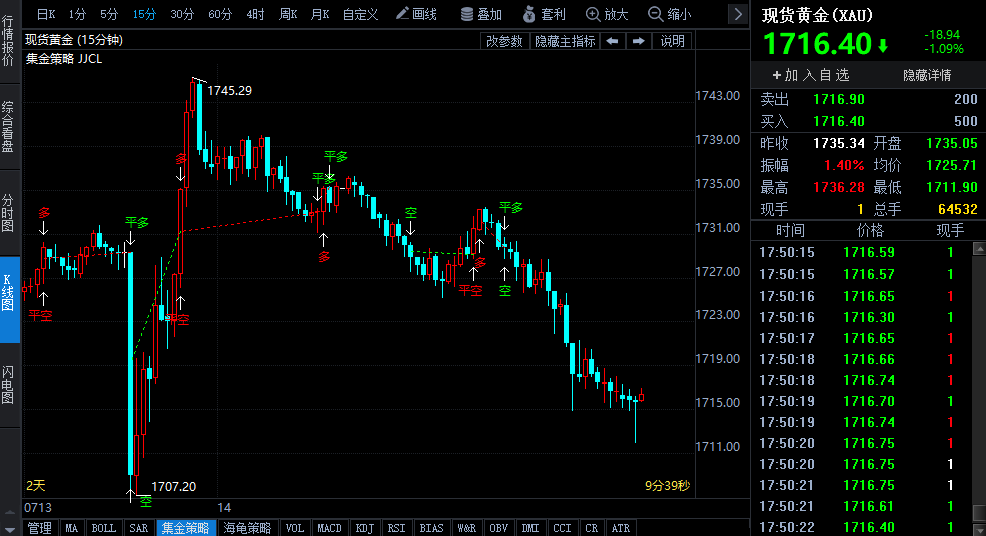Switch to 1分 chart period
The width and height of the screenshot is (986, 536).
coord(77,14)
